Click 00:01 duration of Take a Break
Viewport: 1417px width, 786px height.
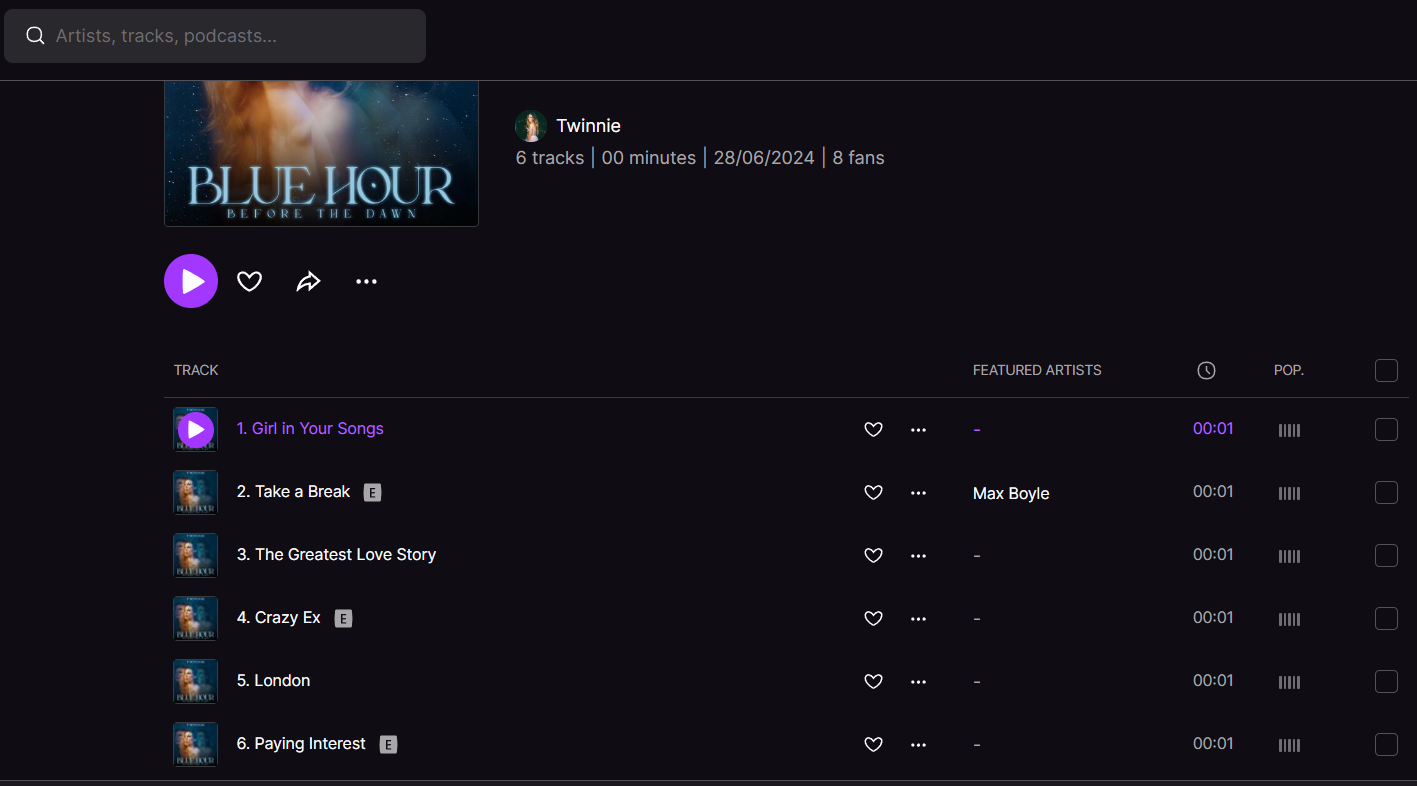[x=1213, y=491]
